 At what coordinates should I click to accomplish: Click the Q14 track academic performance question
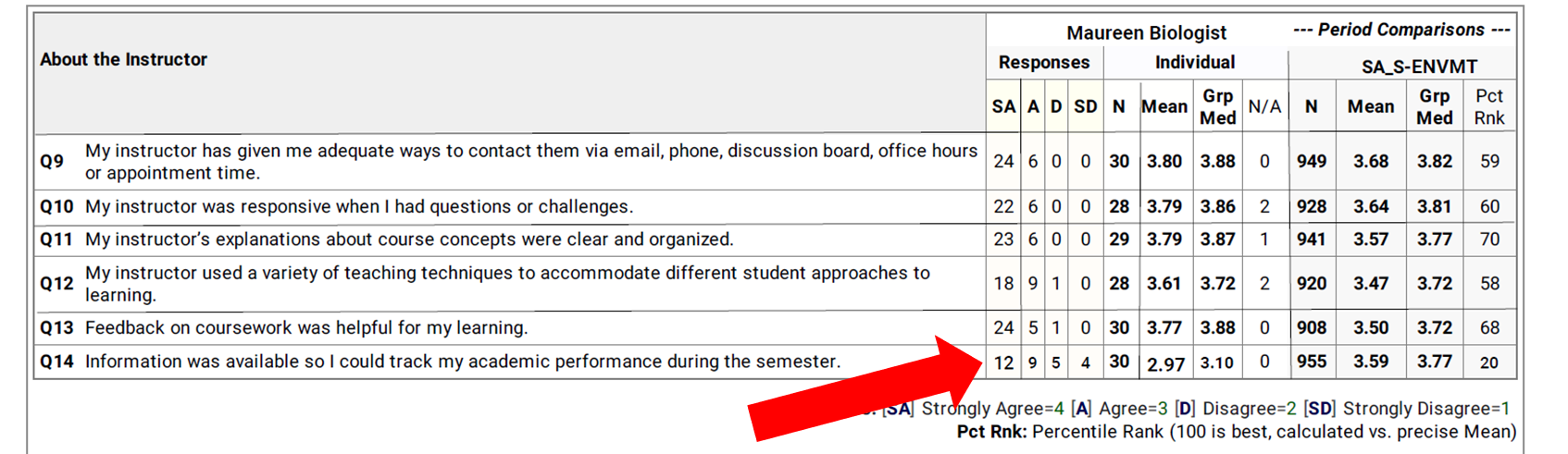(463, 362)
